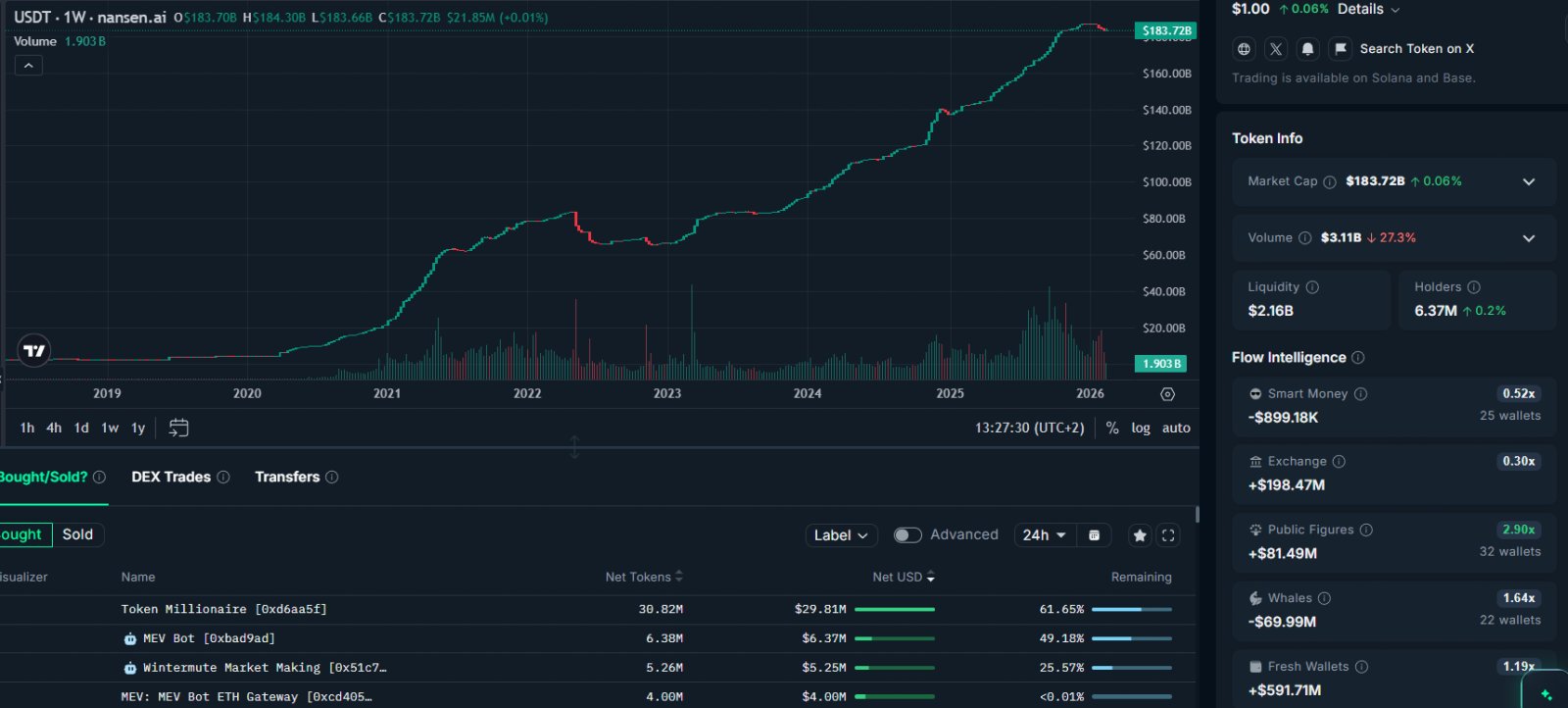This screenshot has height=708, width=1568.
Task: Switch to the DEX Trades tab
Action: 171,477
